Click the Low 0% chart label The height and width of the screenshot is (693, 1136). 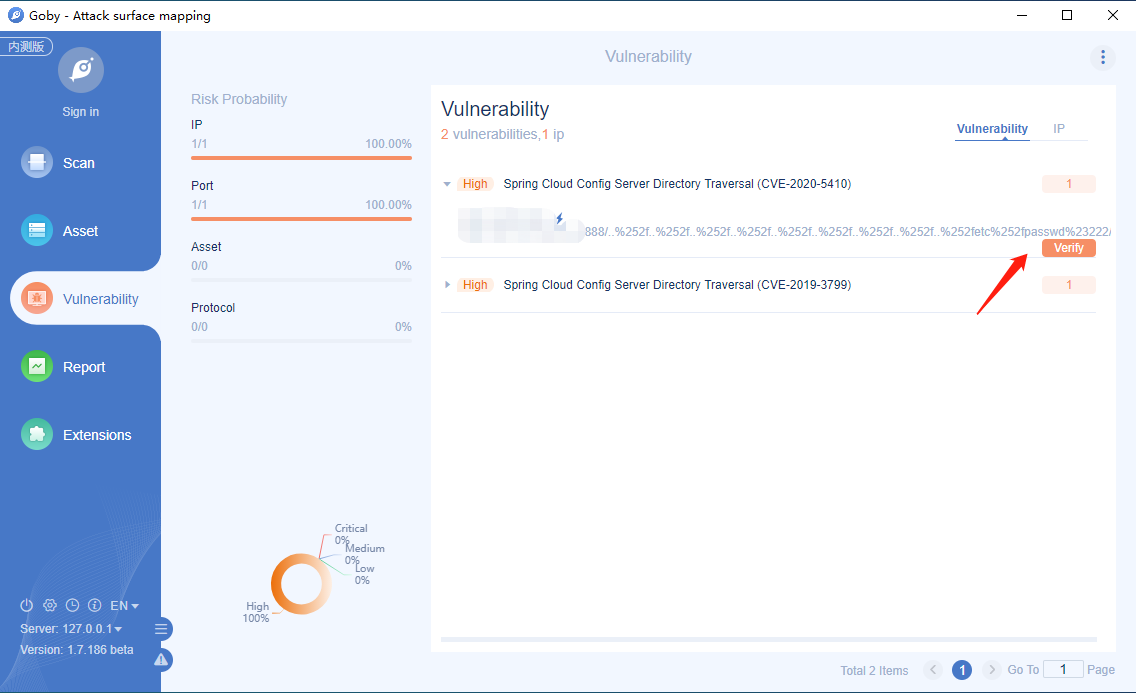(x=364, y=574)
